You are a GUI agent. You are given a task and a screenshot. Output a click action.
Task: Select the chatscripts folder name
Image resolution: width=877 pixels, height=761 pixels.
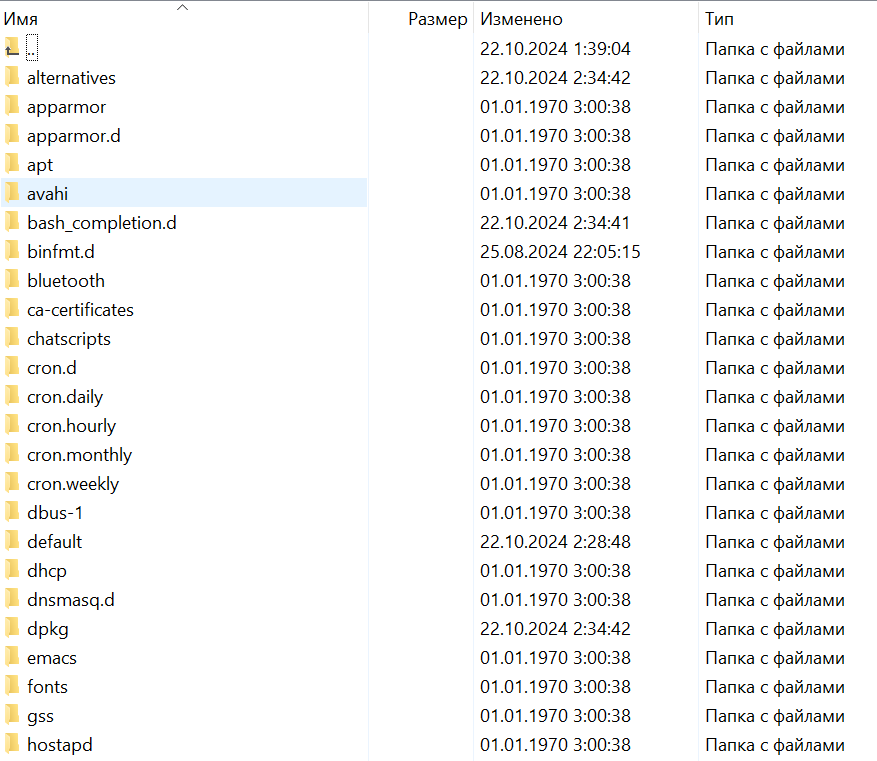[x=69, y=339]
